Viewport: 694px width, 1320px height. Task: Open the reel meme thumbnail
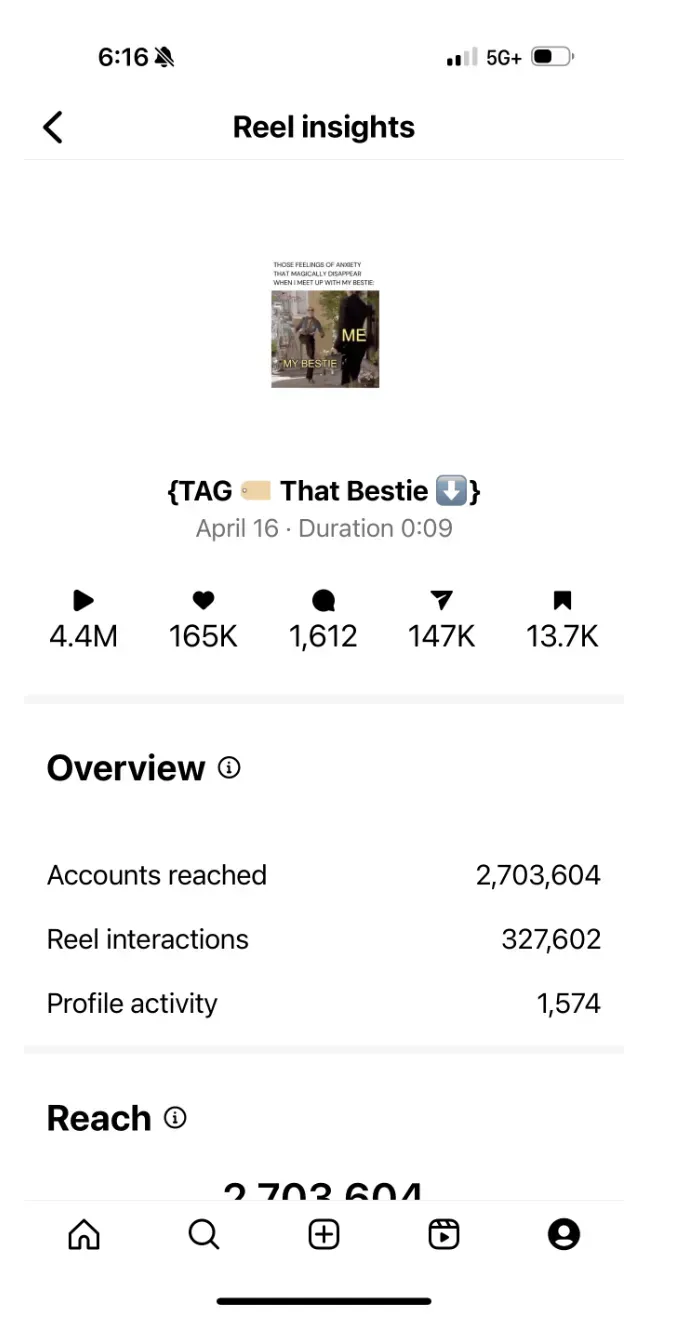point(325,325)
